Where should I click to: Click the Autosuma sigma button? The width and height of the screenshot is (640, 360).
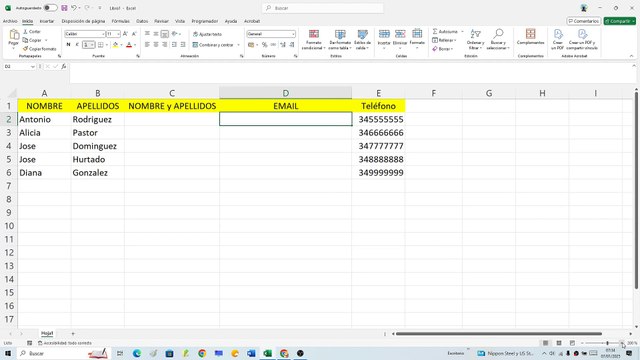[445, 31]
